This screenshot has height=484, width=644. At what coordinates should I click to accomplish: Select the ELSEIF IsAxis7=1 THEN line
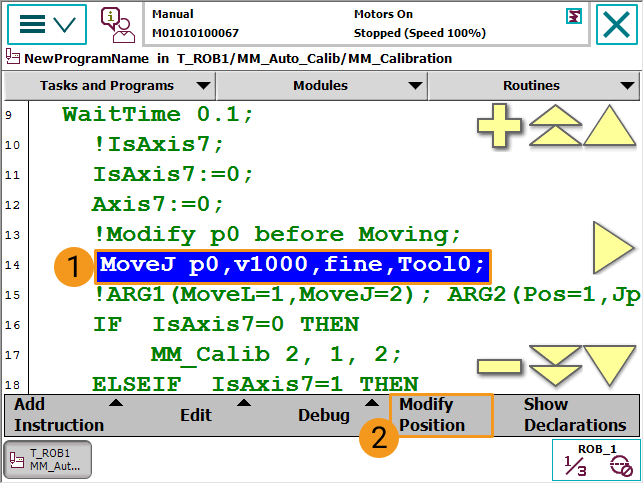[x=255, y=385]
